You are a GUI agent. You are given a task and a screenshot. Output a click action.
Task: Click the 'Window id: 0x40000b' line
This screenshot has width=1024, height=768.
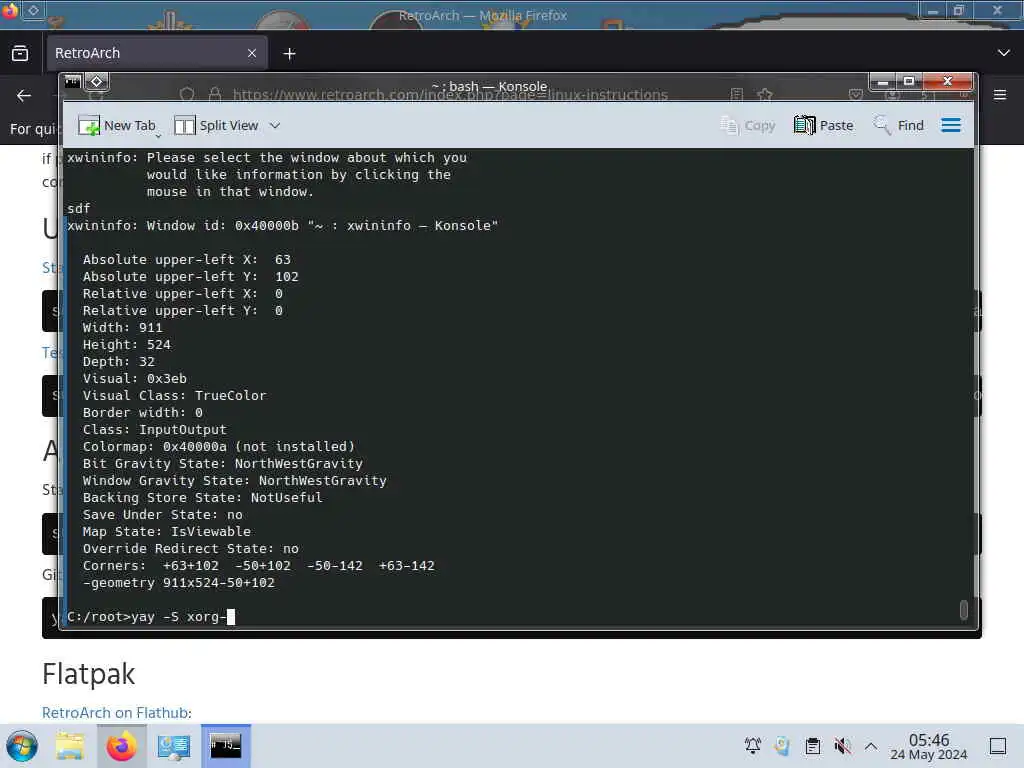[283, 225]
